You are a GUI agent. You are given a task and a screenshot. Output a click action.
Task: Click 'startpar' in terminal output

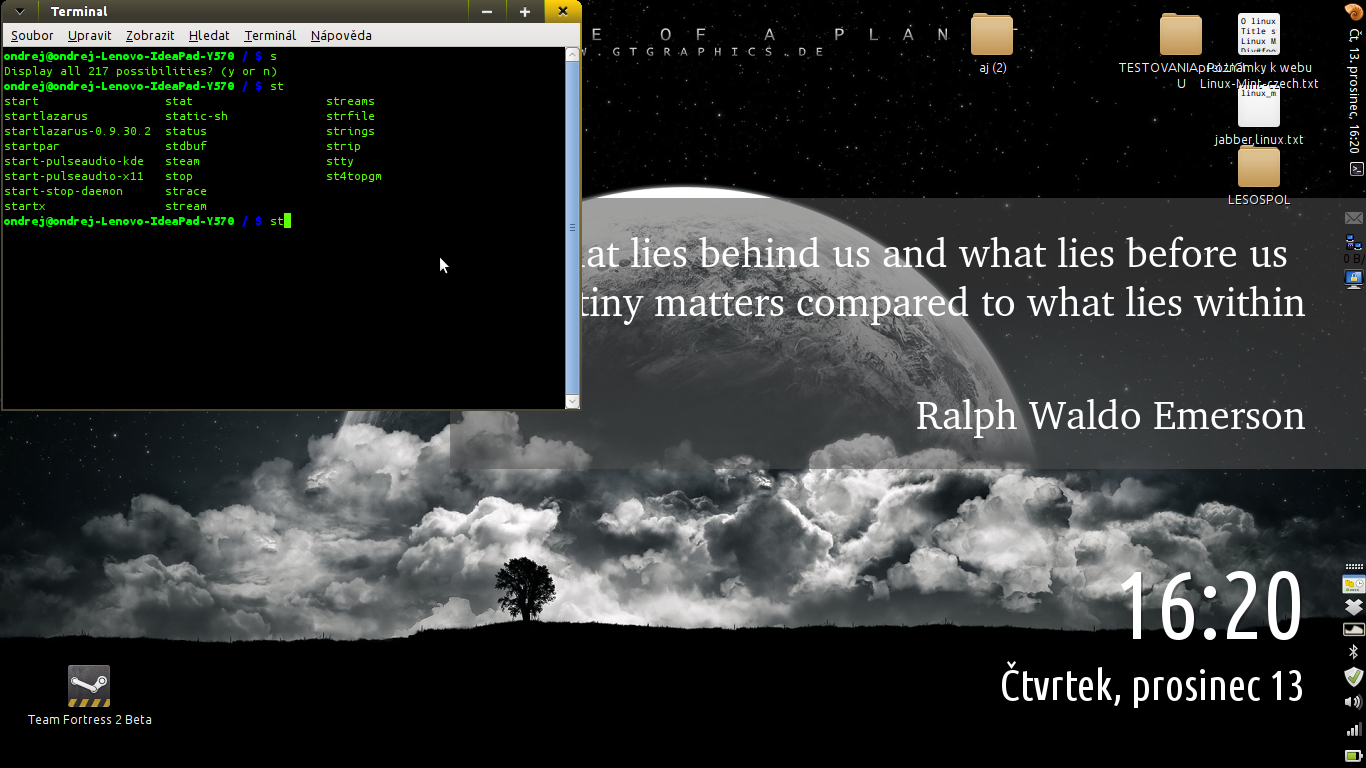32,146
